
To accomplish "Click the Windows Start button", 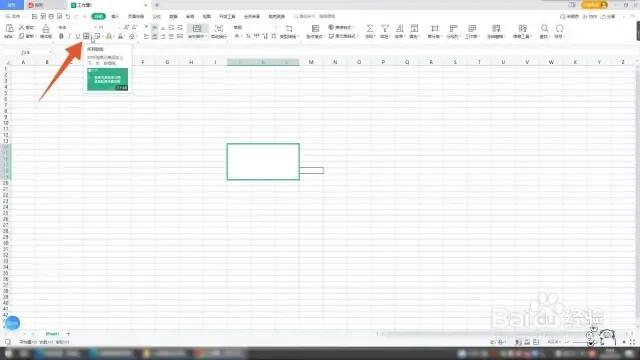I will [9, 353].
